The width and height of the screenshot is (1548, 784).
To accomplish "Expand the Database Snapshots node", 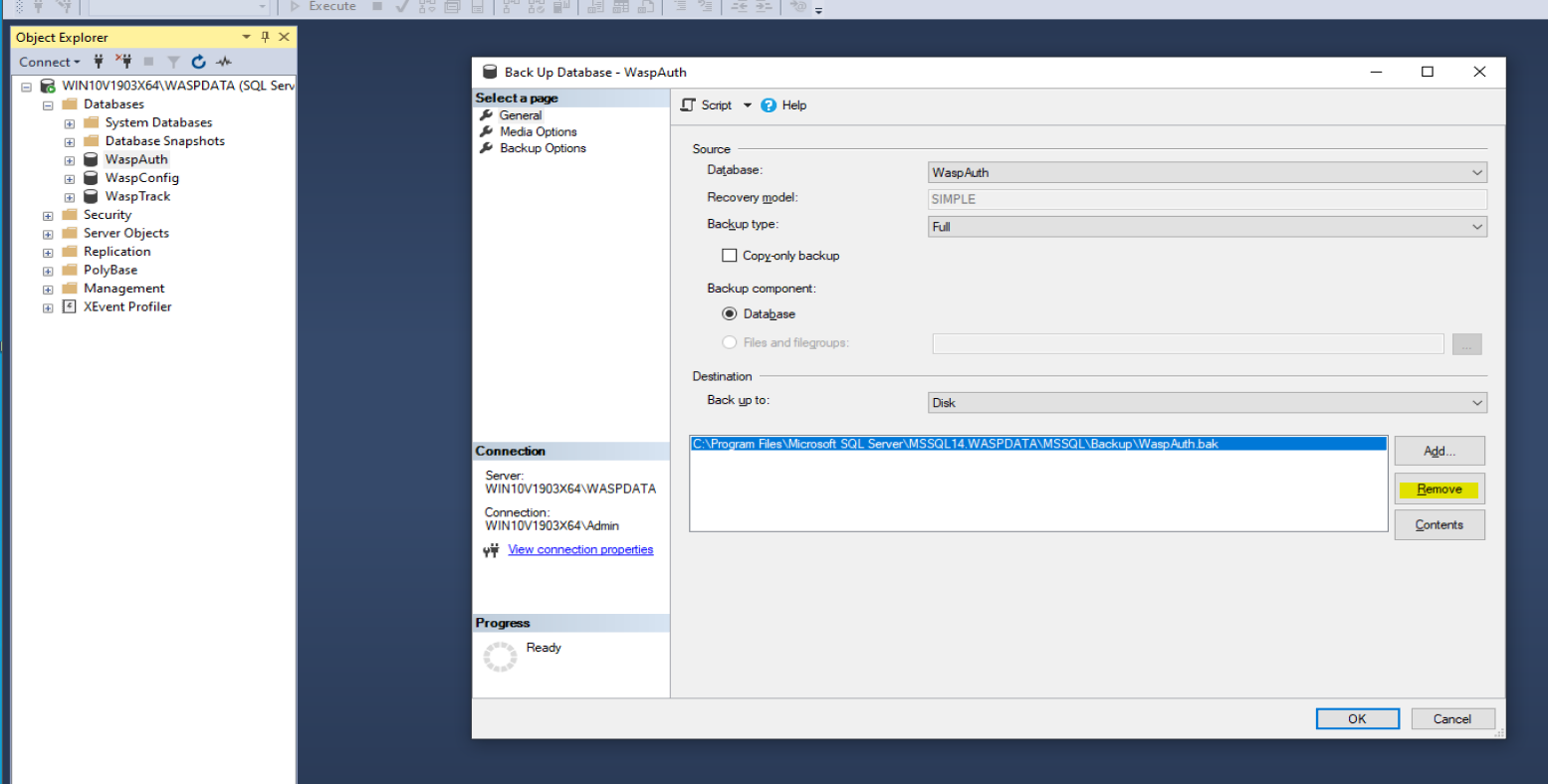I will [70, 142].
